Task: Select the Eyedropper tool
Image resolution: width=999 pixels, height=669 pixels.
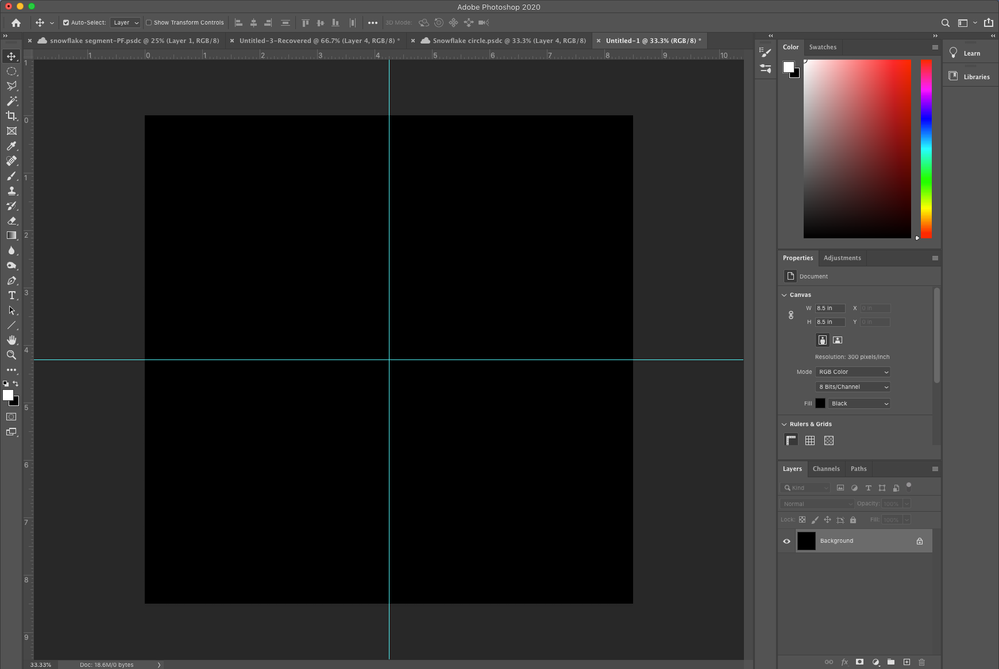Action: (11, 146)
